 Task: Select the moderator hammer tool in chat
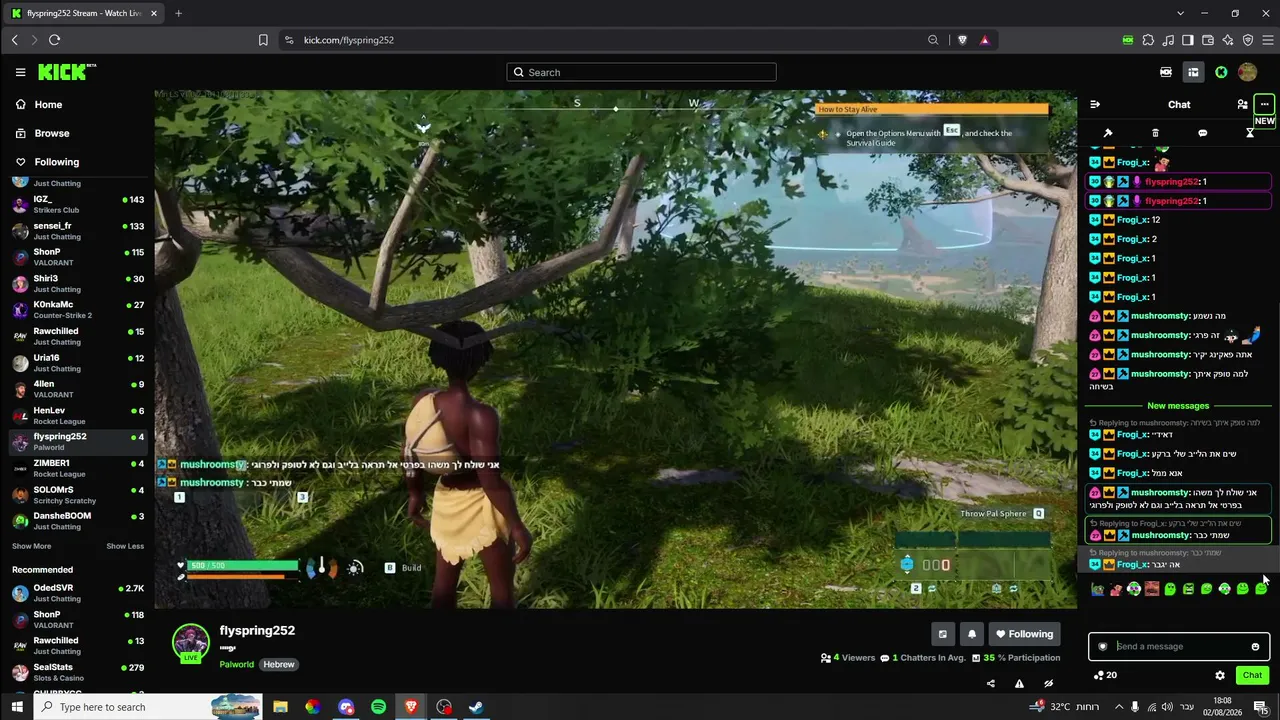click(x=1108, y=133)
